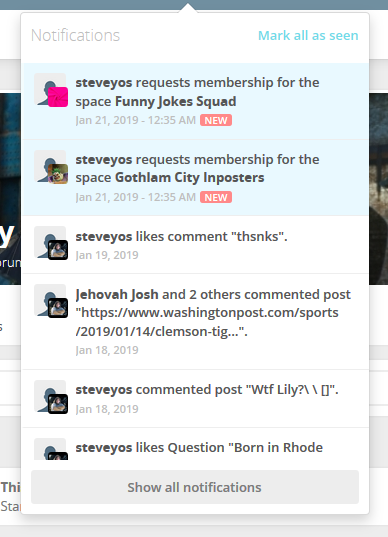Click the NEW badge on Gothlam City request
This screenshot has width=388, height=537.
pos(216,197)
